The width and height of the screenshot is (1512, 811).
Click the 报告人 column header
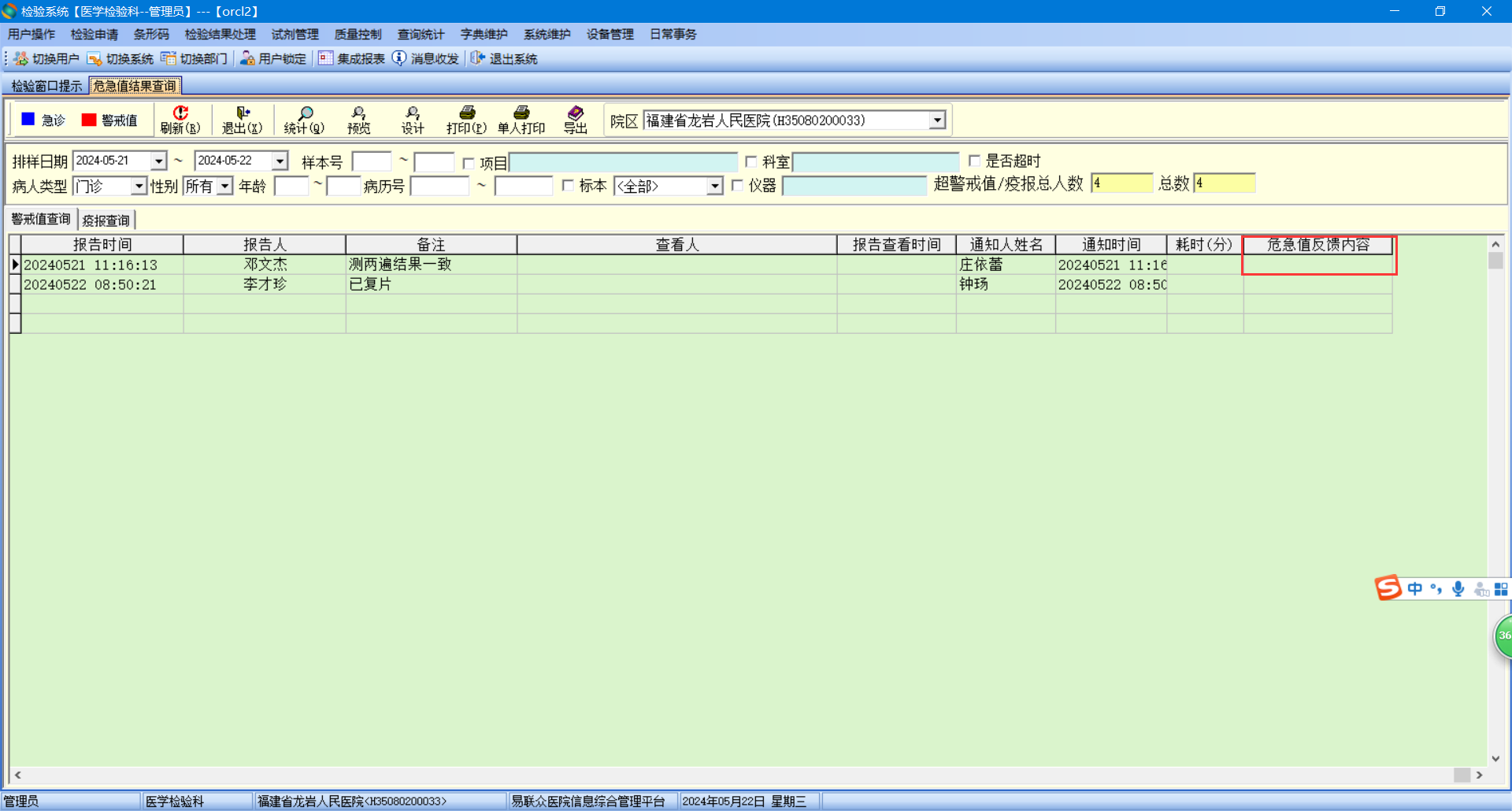(265, 245)
